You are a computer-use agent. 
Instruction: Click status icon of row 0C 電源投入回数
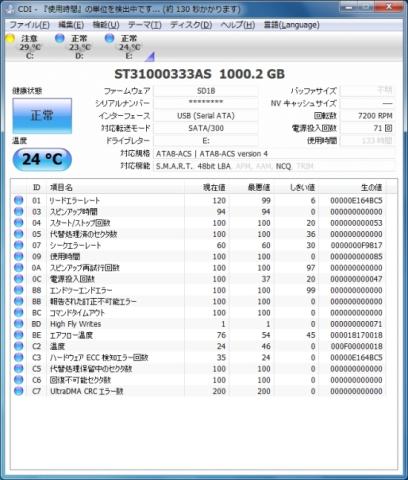click(19, 279)
